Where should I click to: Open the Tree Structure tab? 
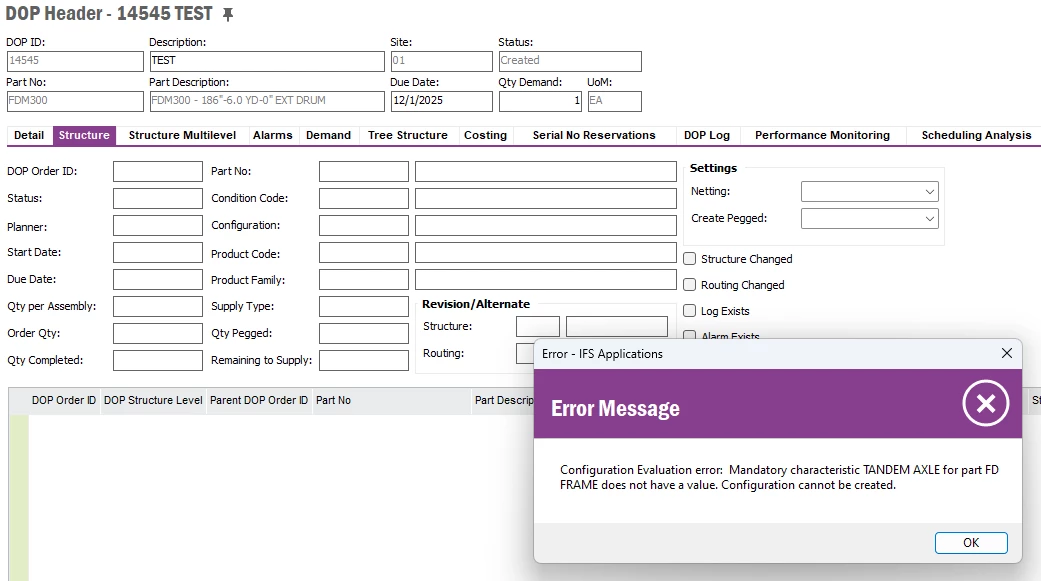408,135
